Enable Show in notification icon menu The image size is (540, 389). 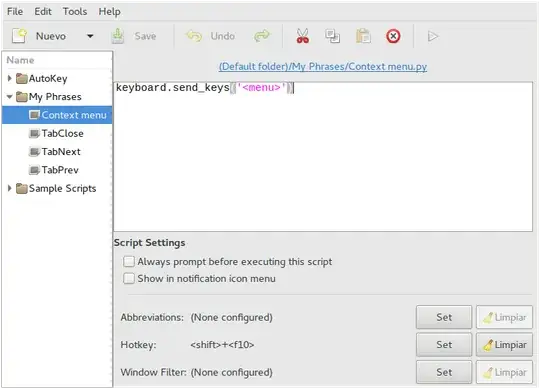129,278
